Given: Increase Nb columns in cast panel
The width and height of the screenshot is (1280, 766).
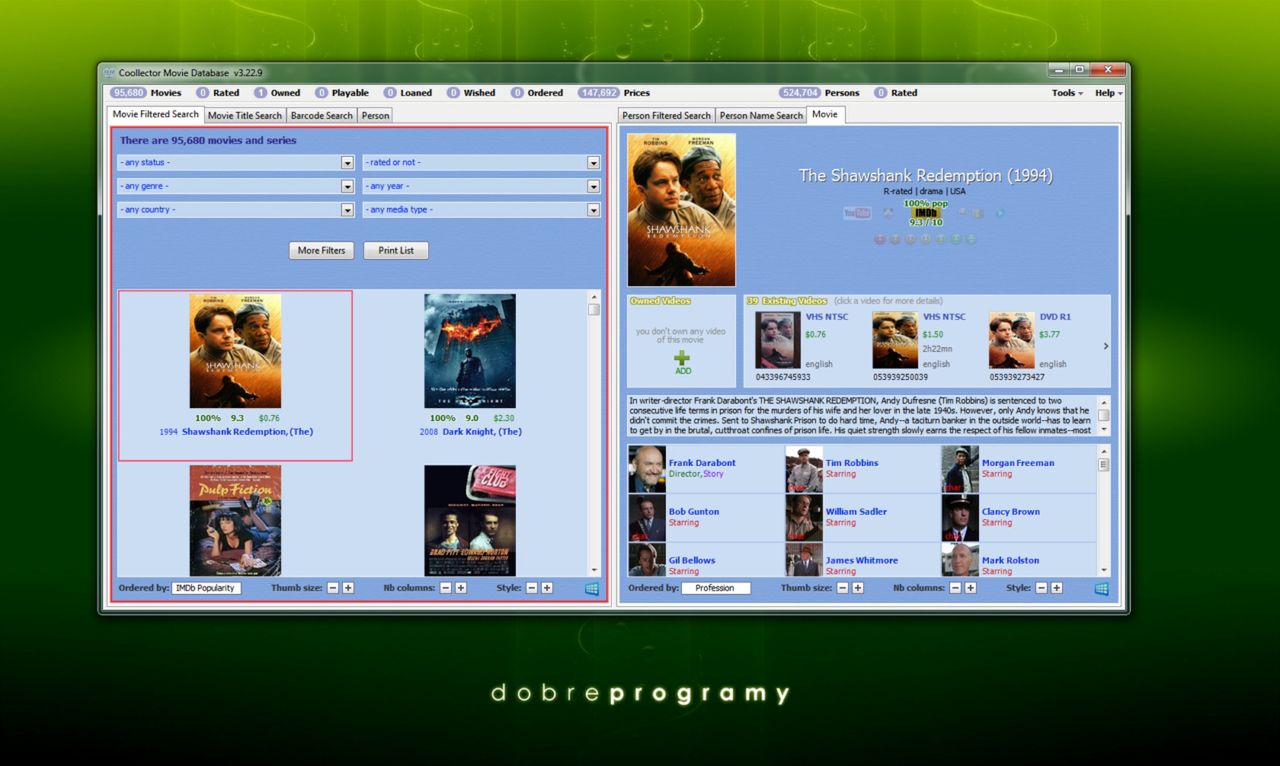Looking at the screenshot, I should 971,588.
